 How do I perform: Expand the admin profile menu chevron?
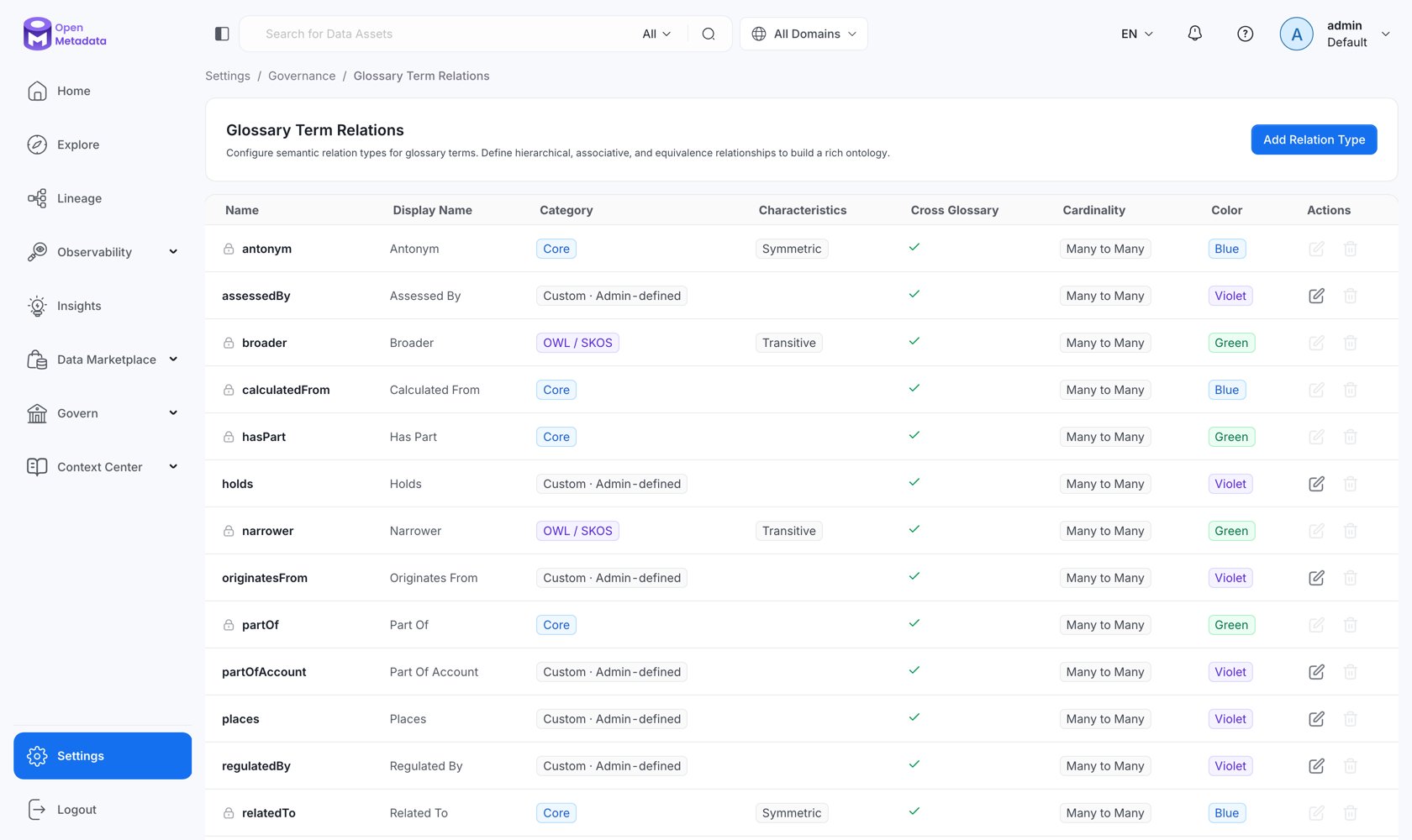coord(1386,34)
